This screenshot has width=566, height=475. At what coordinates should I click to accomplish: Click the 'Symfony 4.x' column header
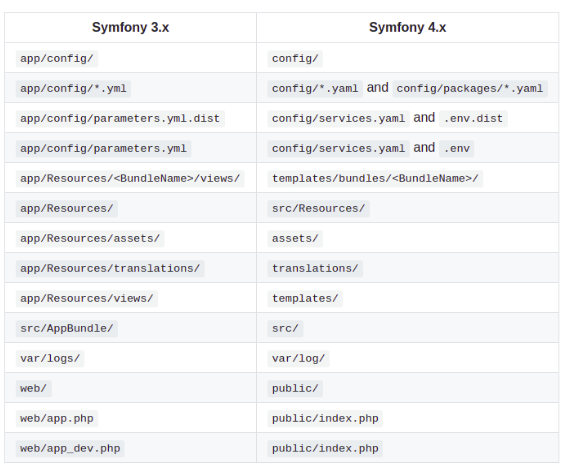pyautogui.click(x=408, y=27)
